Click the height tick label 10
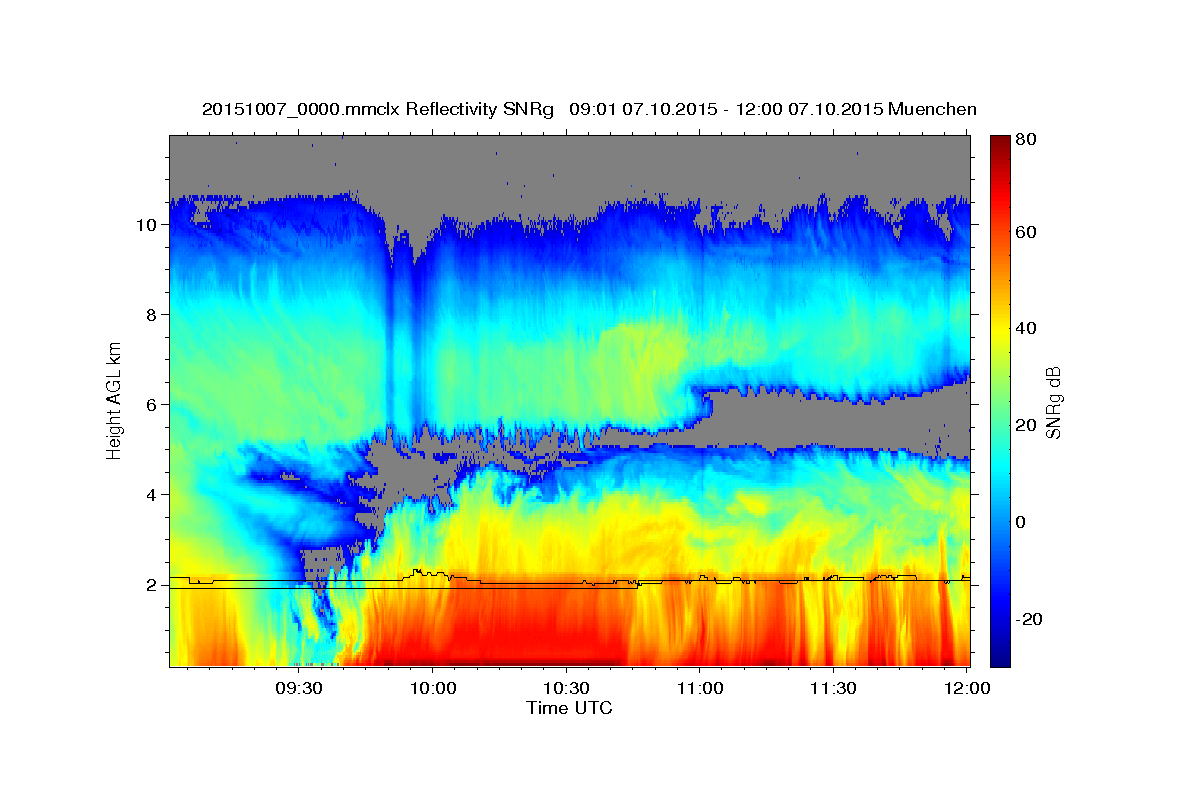The image size is (1200, 800). tap(146, 225)
